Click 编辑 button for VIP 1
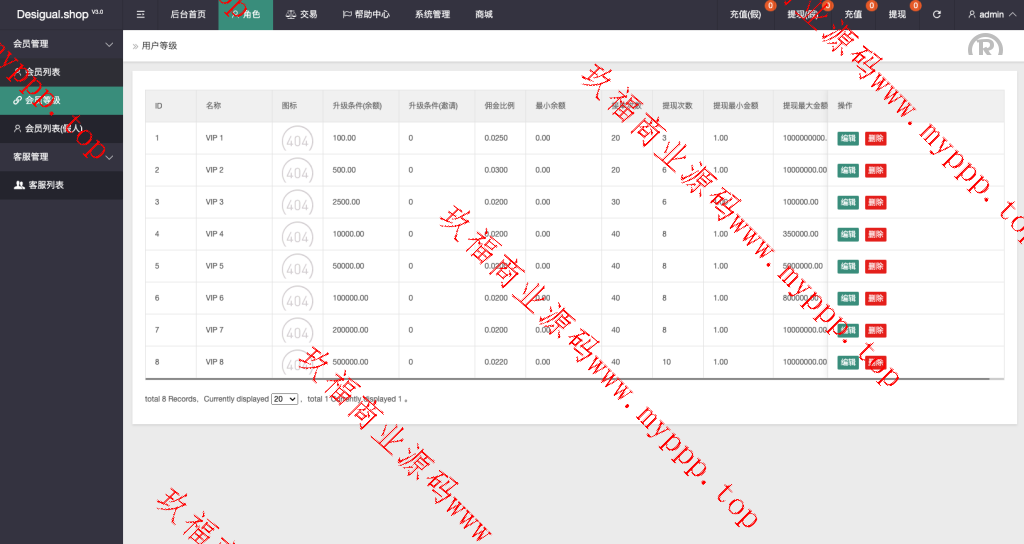1024x544 pixels. pos(847,138)
